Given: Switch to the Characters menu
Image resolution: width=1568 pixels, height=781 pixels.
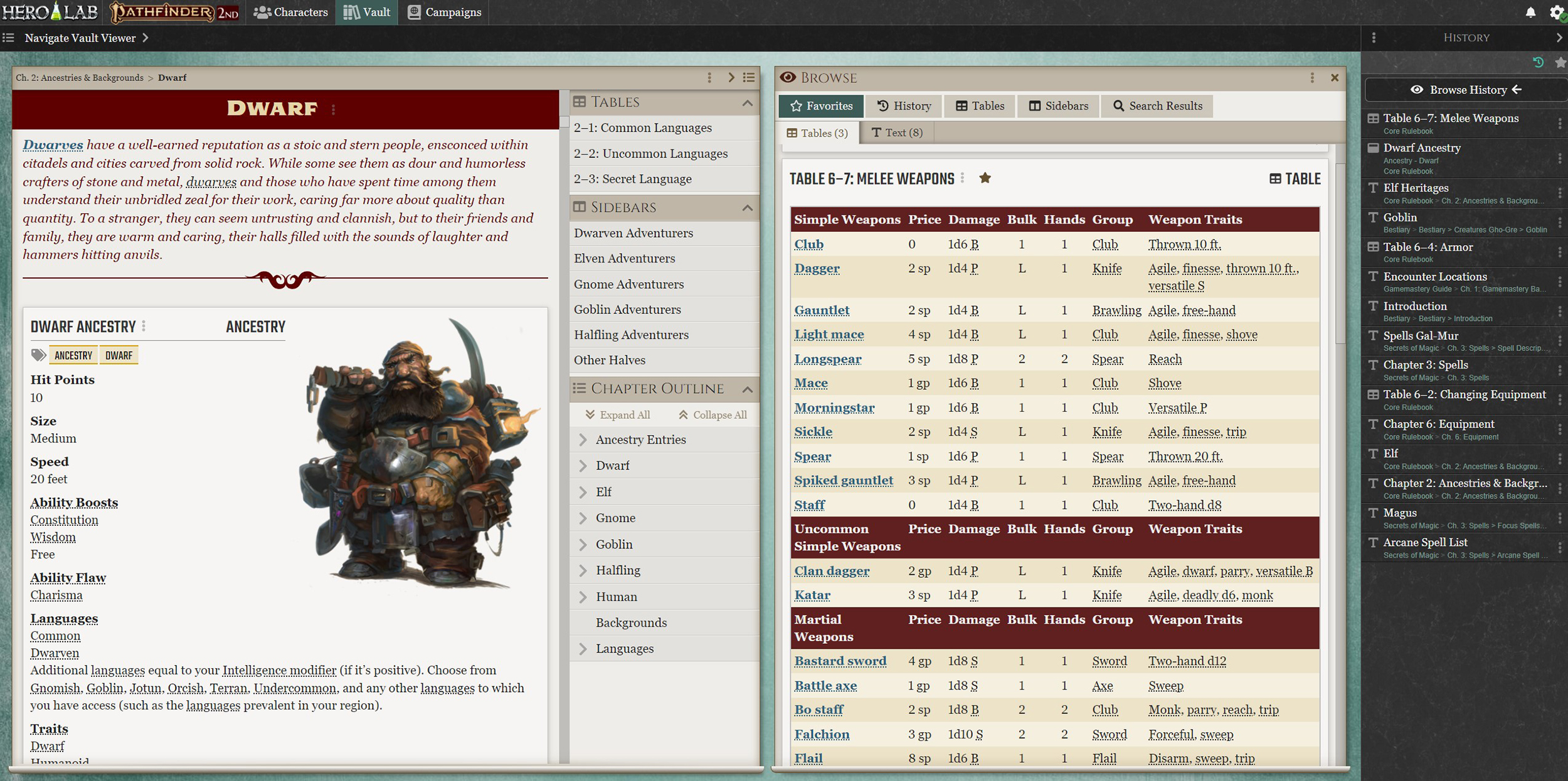Looking at the screenshot, I should pos(290,12).
